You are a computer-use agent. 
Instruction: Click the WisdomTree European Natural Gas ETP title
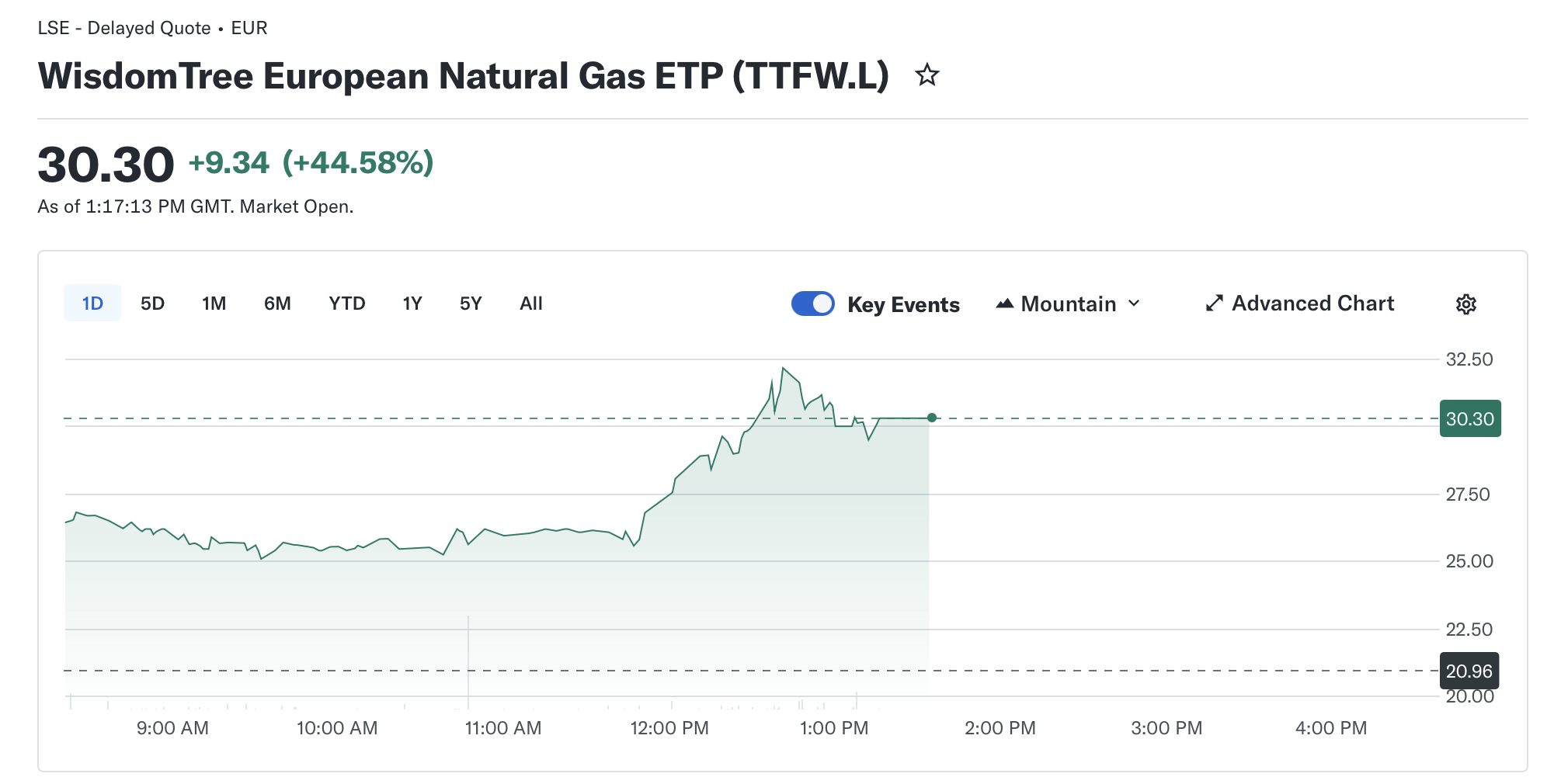pyautogui.click(x=464, y=75)
